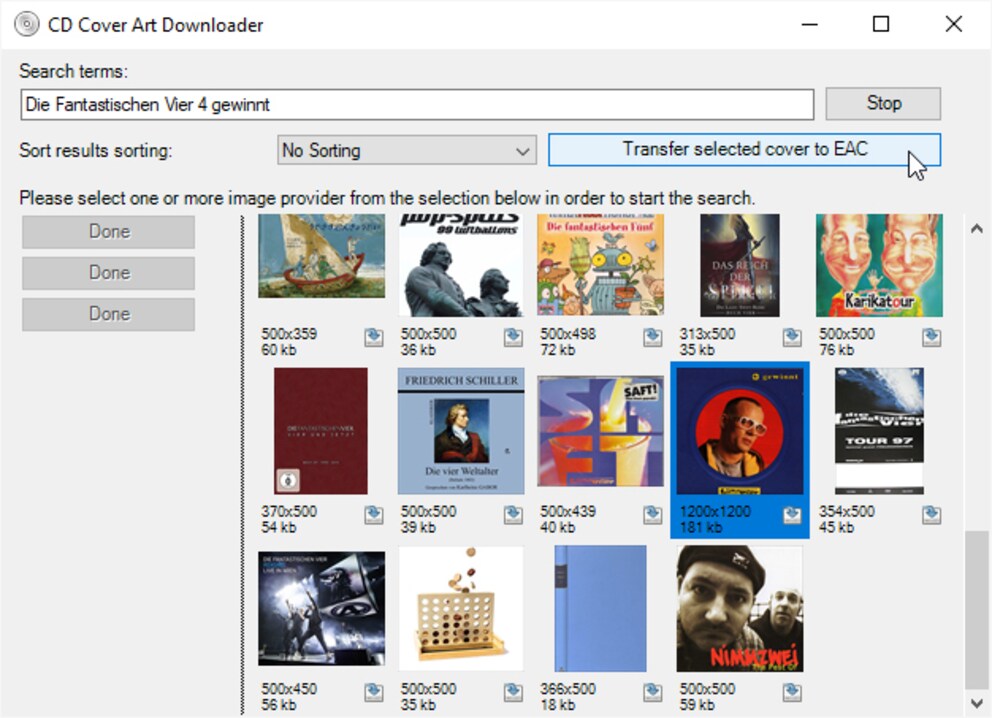Viewport: 992px width, 718px height.
Task: Select the 99 Luftballons statue cover thumbnail
Action: [x=461, y=265]
